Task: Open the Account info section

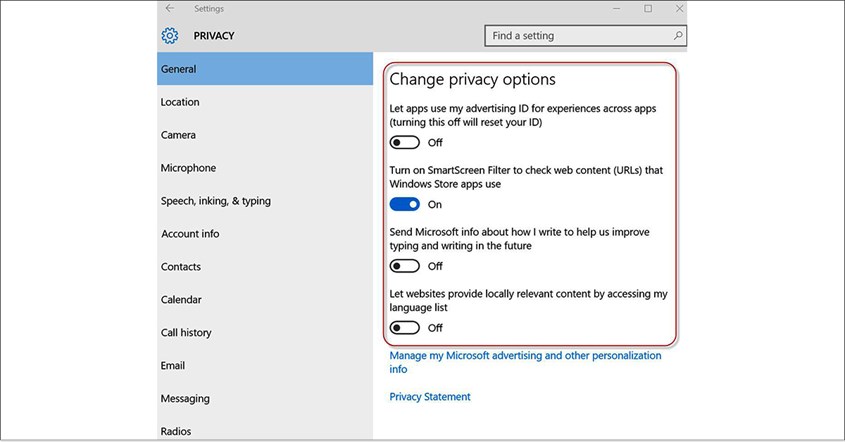Action: point(190,234)
